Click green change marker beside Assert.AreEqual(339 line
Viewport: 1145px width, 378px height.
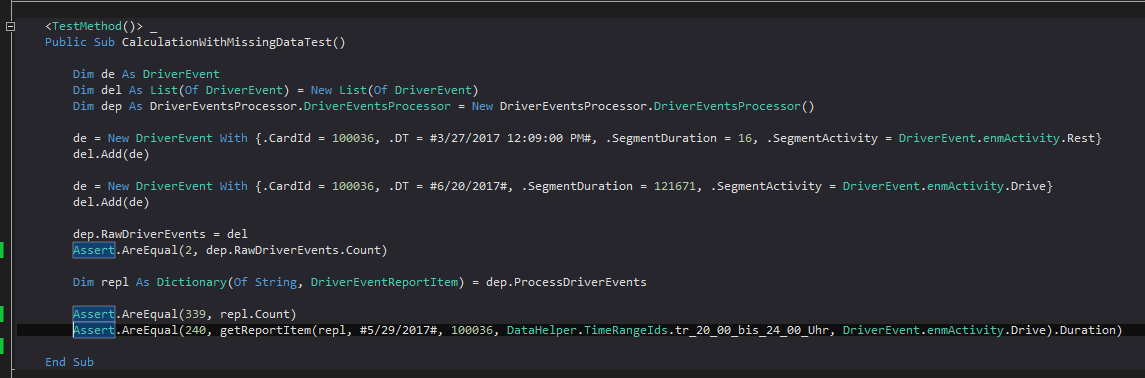pyautogui.click(x=1, y=315)
